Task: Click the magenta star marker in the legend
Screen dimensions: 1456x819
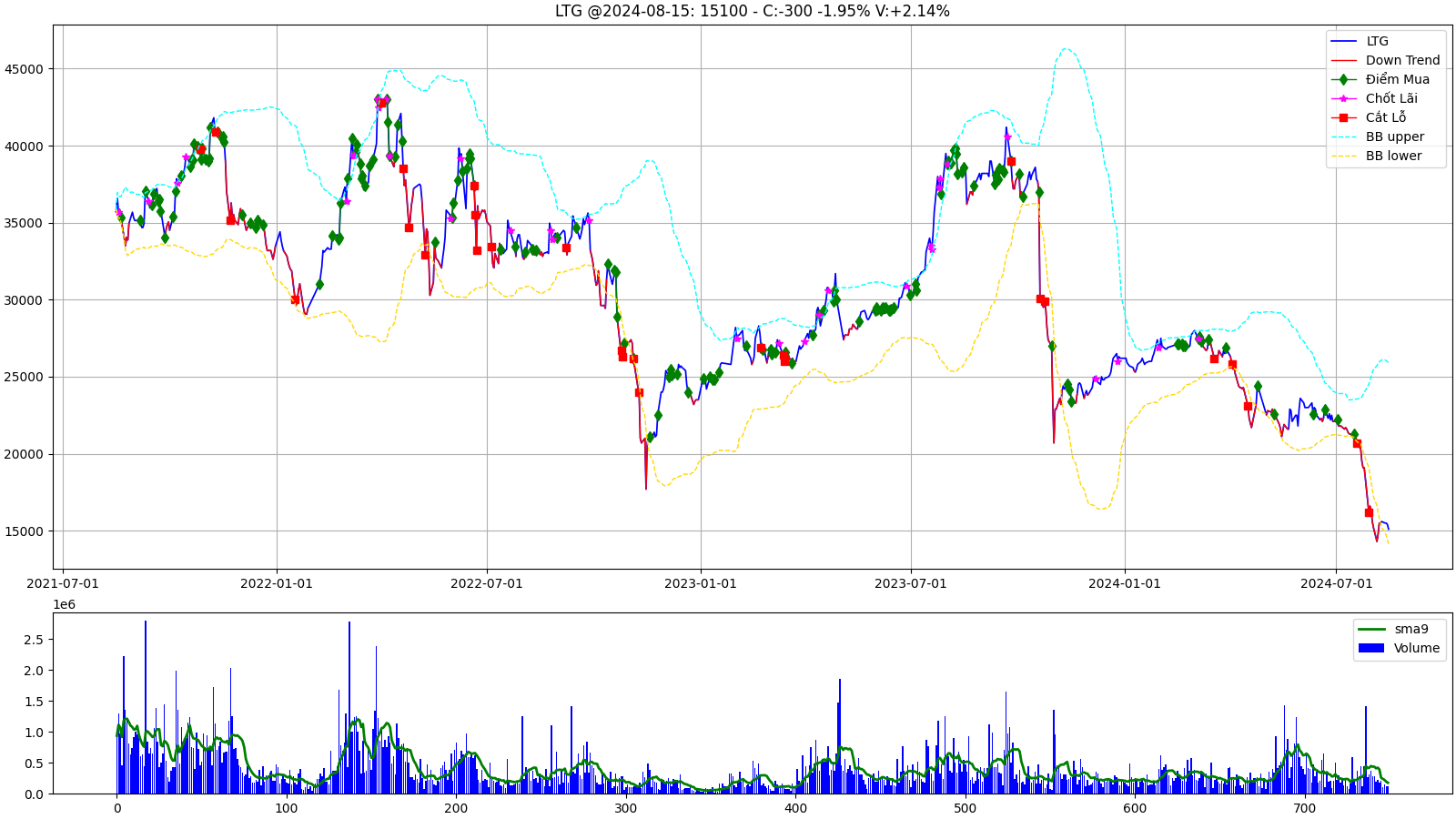Action: click(x=1343, y=98)
